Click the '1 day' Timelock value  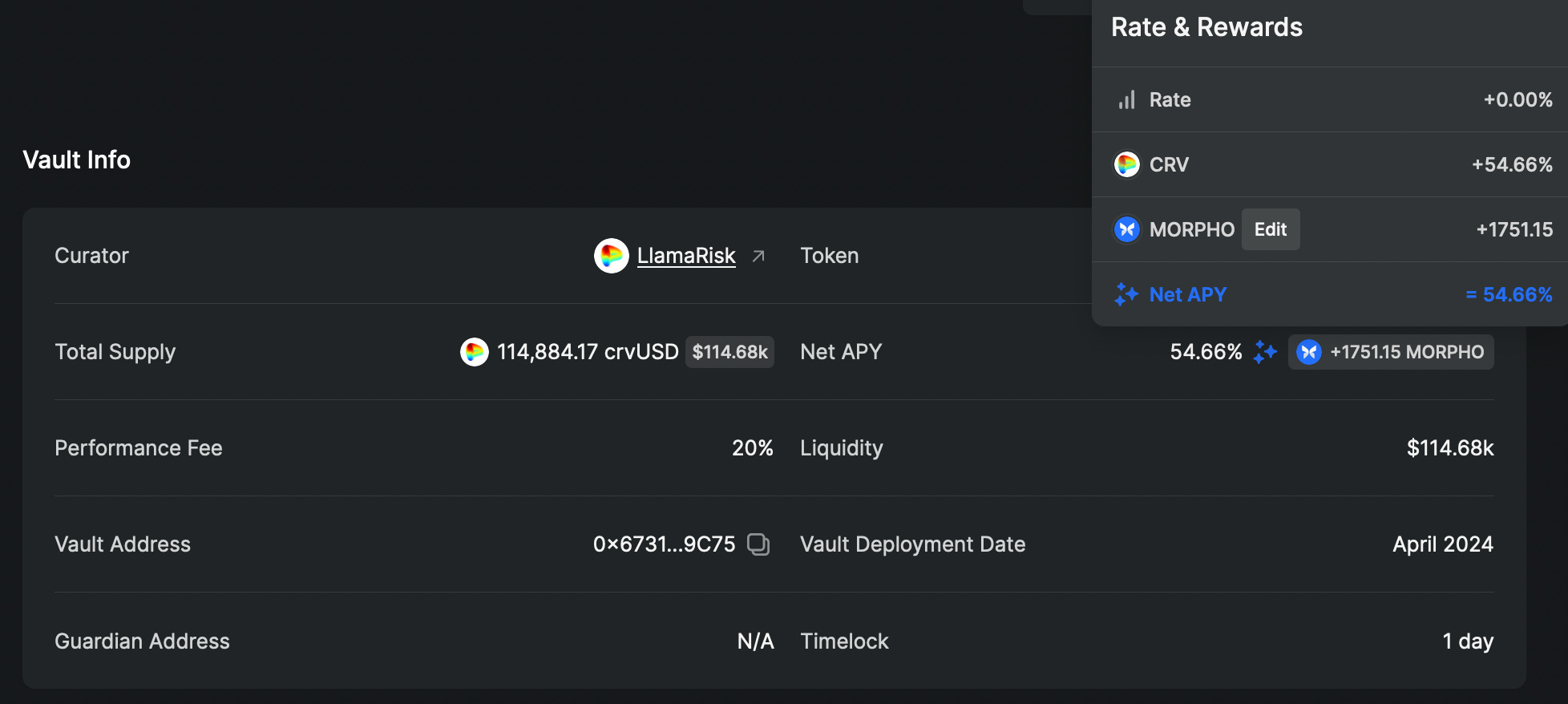point(1468,641)
